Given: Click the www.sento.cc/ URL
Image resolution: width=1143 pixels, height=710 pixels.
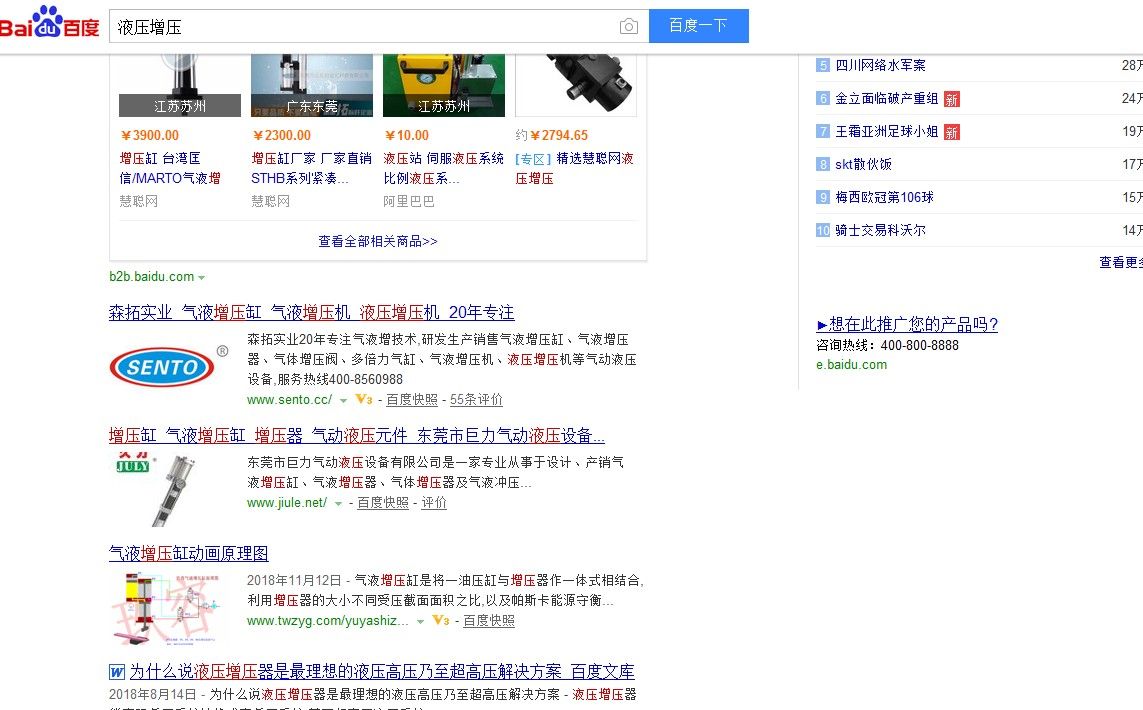Looking at the screenshot, I should point(289,399).
